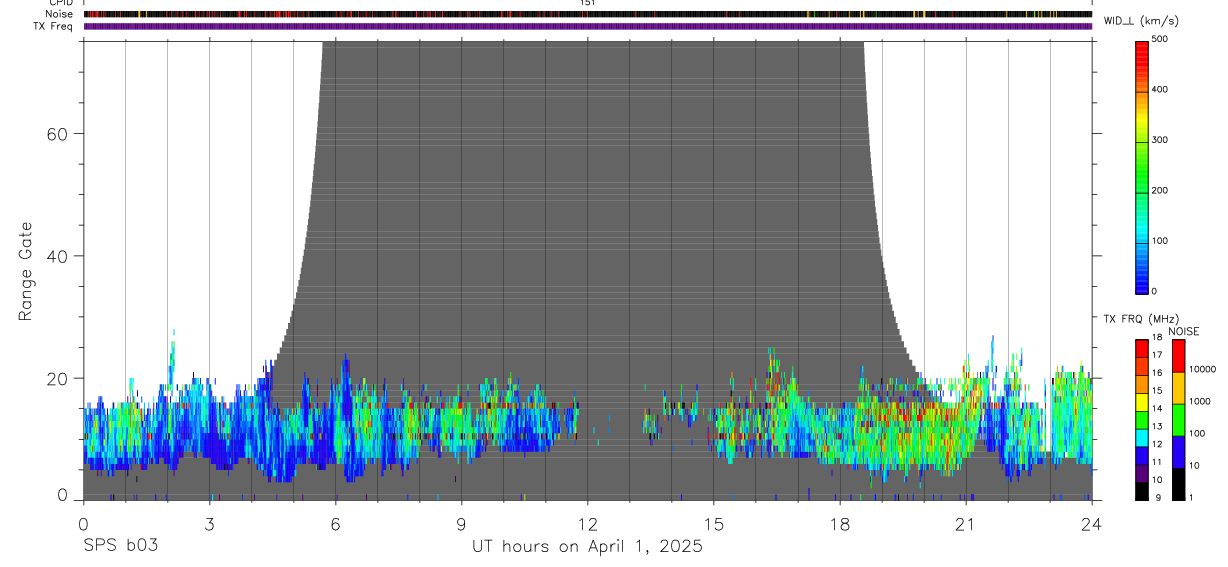The height and width of the screenshot is (567, 1228).
Task: Click the "Range Gate" vertical axis title
Action: (x=25, y=269)
